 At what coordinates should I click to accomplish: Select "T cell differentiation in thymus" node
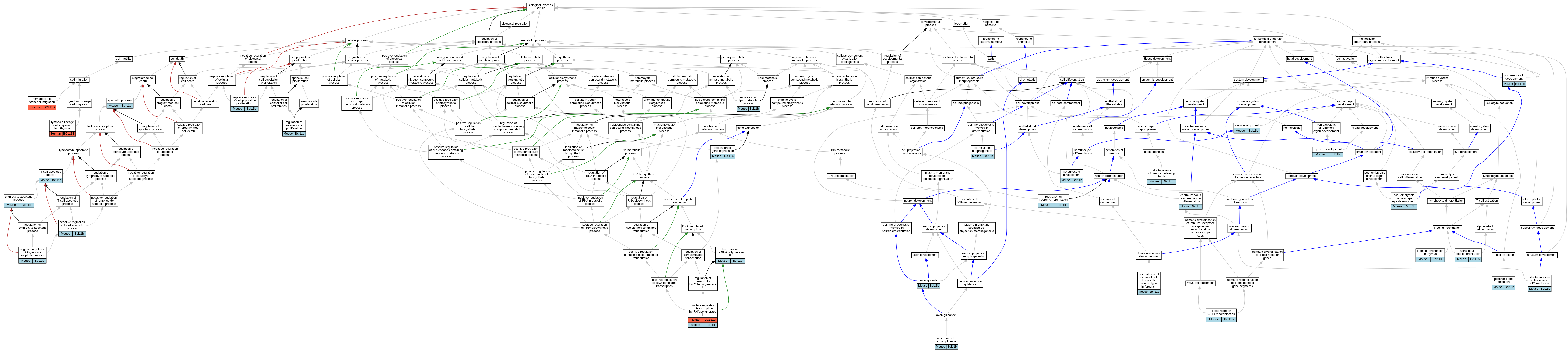pos(1430,255)
